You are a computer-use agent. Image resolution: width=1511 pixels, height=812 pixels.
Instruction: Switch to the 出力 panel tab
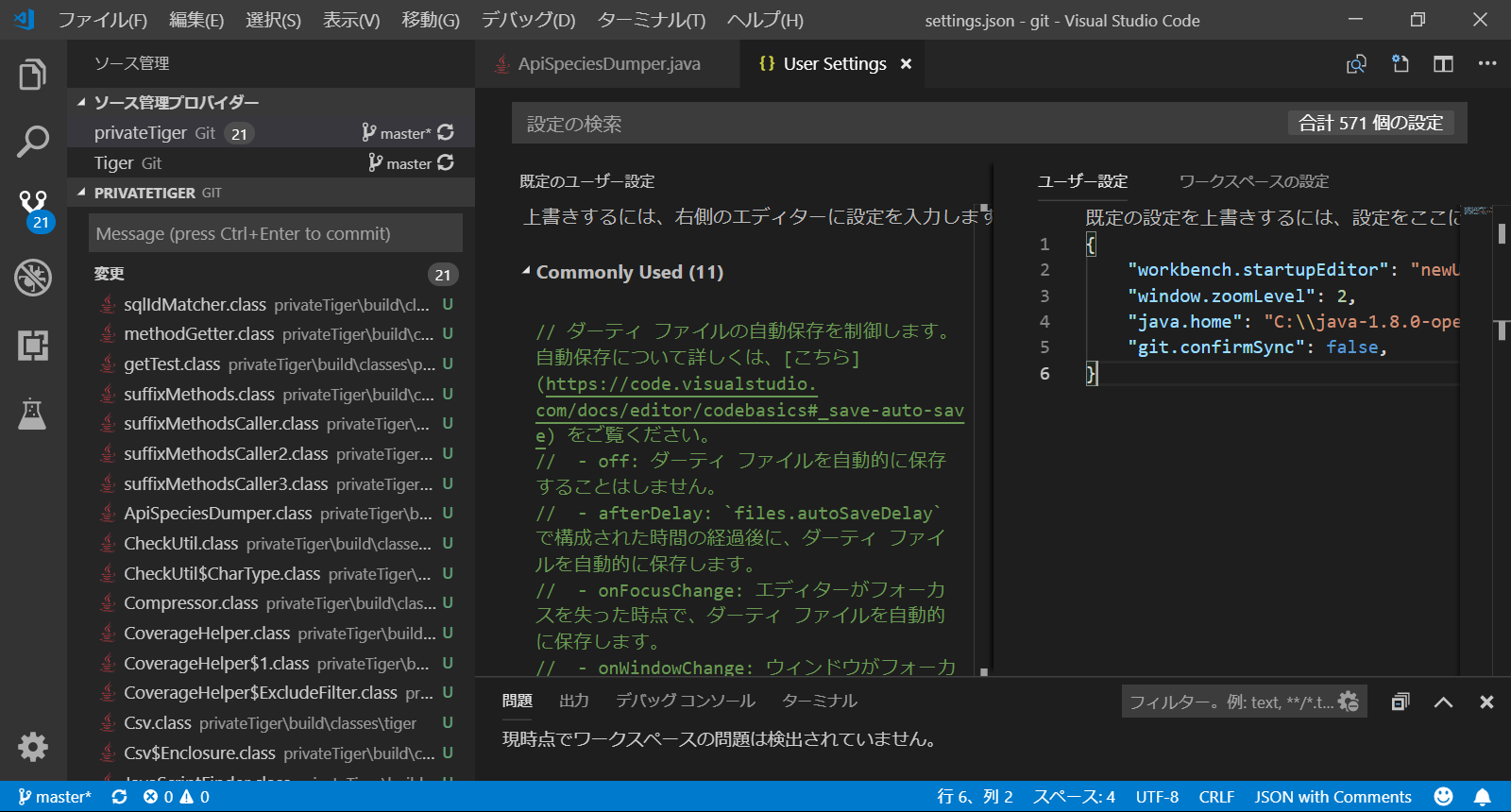tap(574, 701)
